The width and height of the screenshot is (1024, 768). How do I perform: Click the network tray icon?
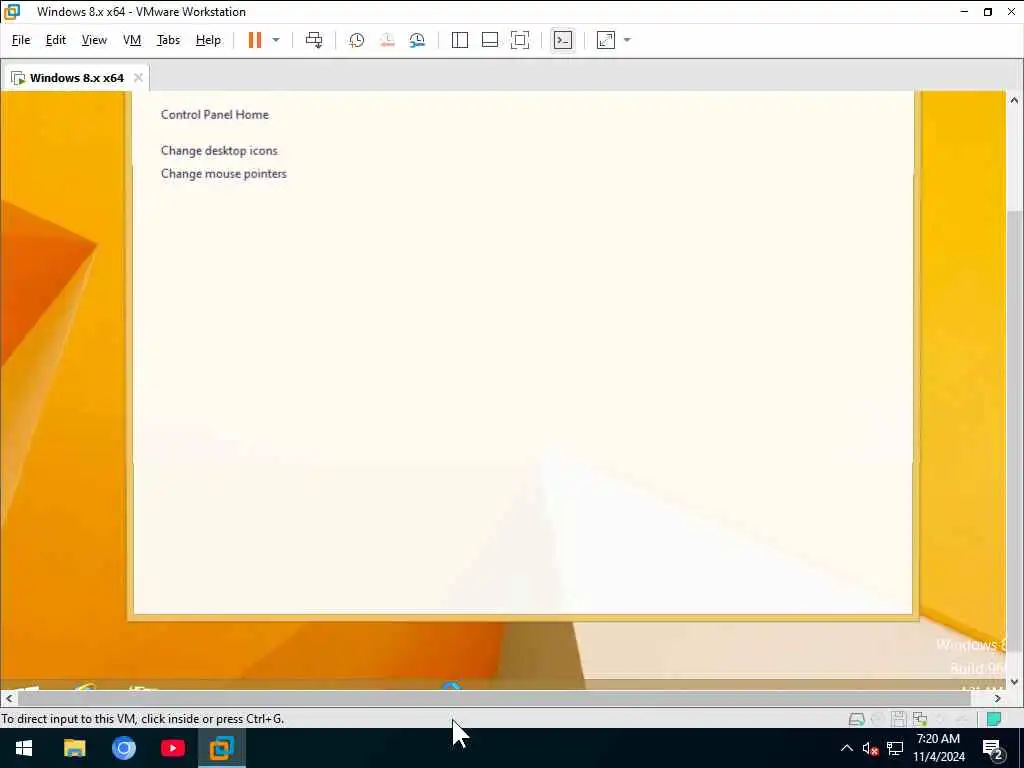pyautogui.click(x=895, y=748)
